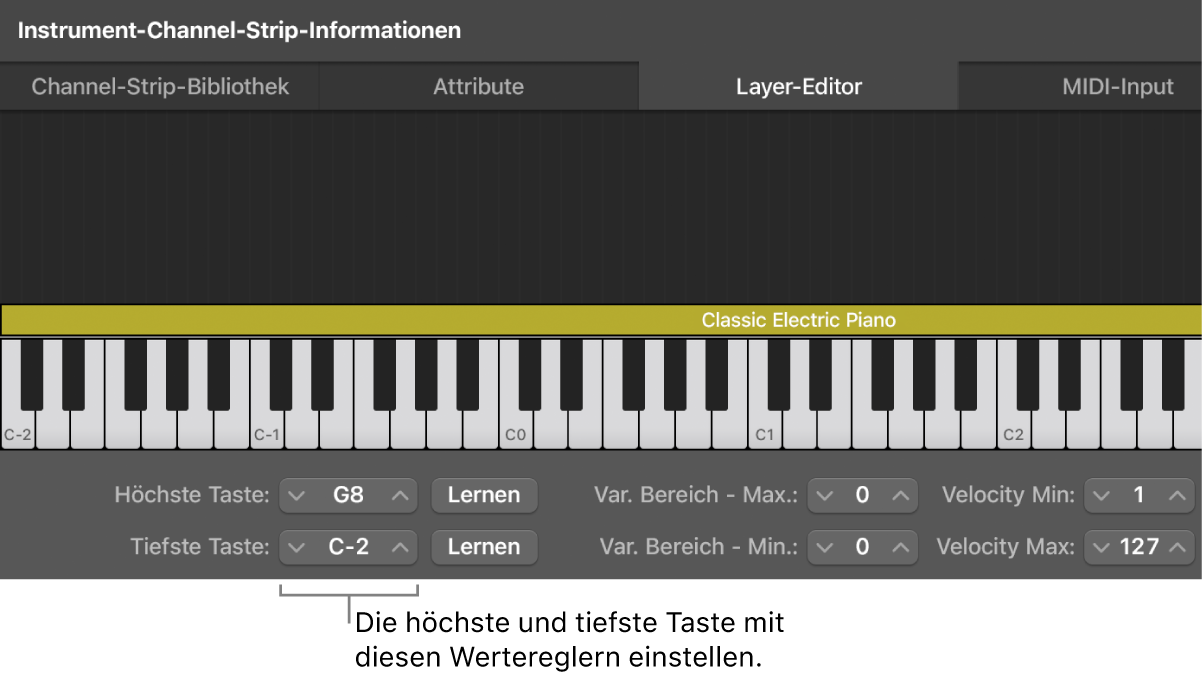Click the Instrument-Channel-Strip-Informationen title

tap(240, 30)
